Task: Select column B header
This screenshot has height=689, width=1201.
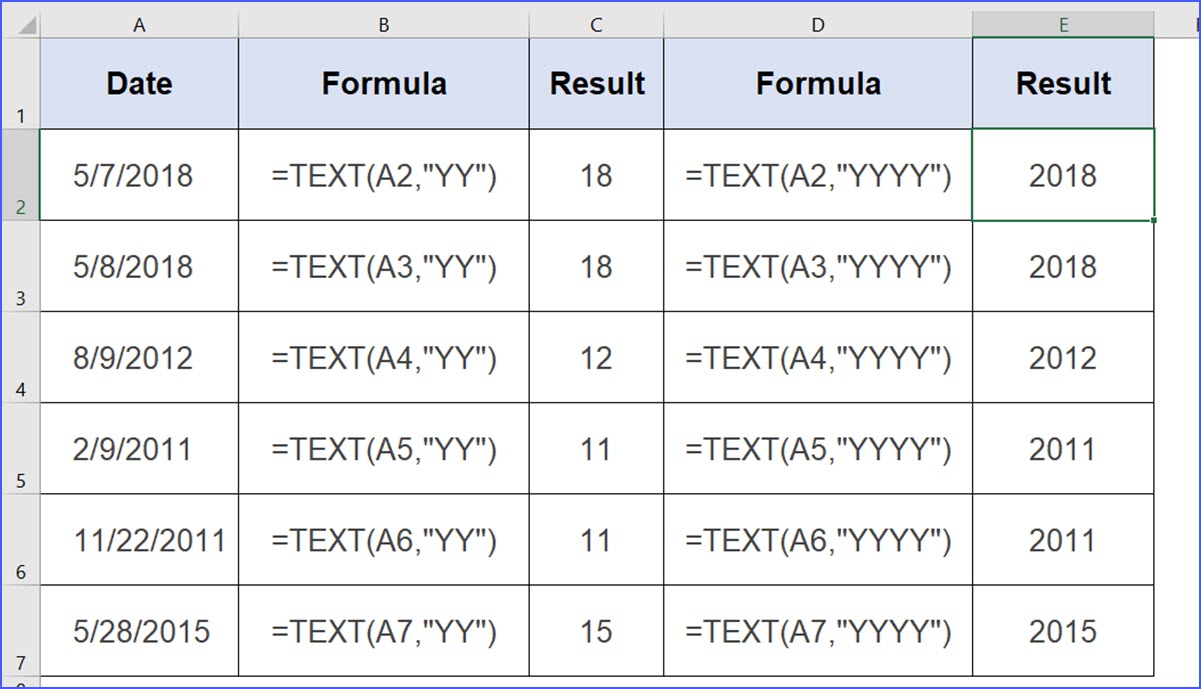Action: coord(384,25)
